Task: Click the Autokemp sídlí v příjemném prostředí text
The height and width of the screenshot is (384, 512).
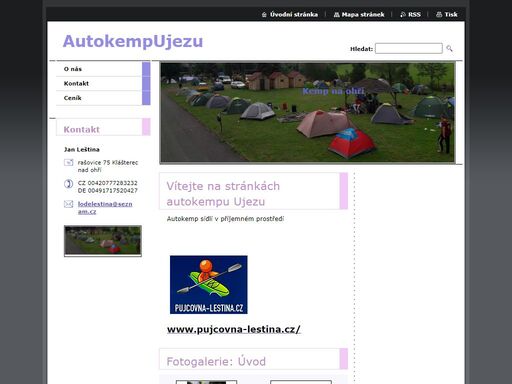Action: pyautogui.click(x=225, y=219)
